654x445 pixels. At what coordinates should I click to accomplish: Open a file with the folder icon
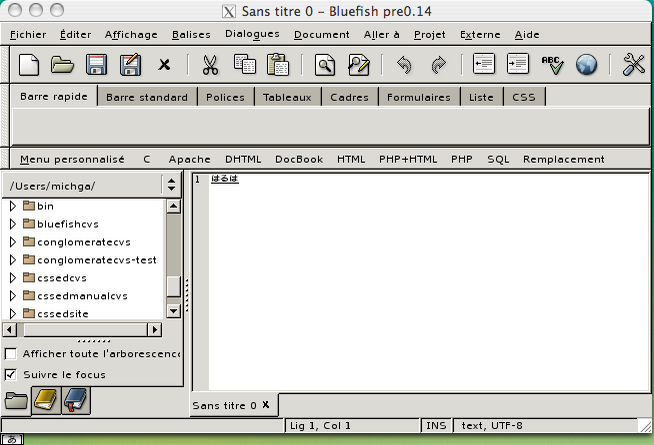coord(62,65)
